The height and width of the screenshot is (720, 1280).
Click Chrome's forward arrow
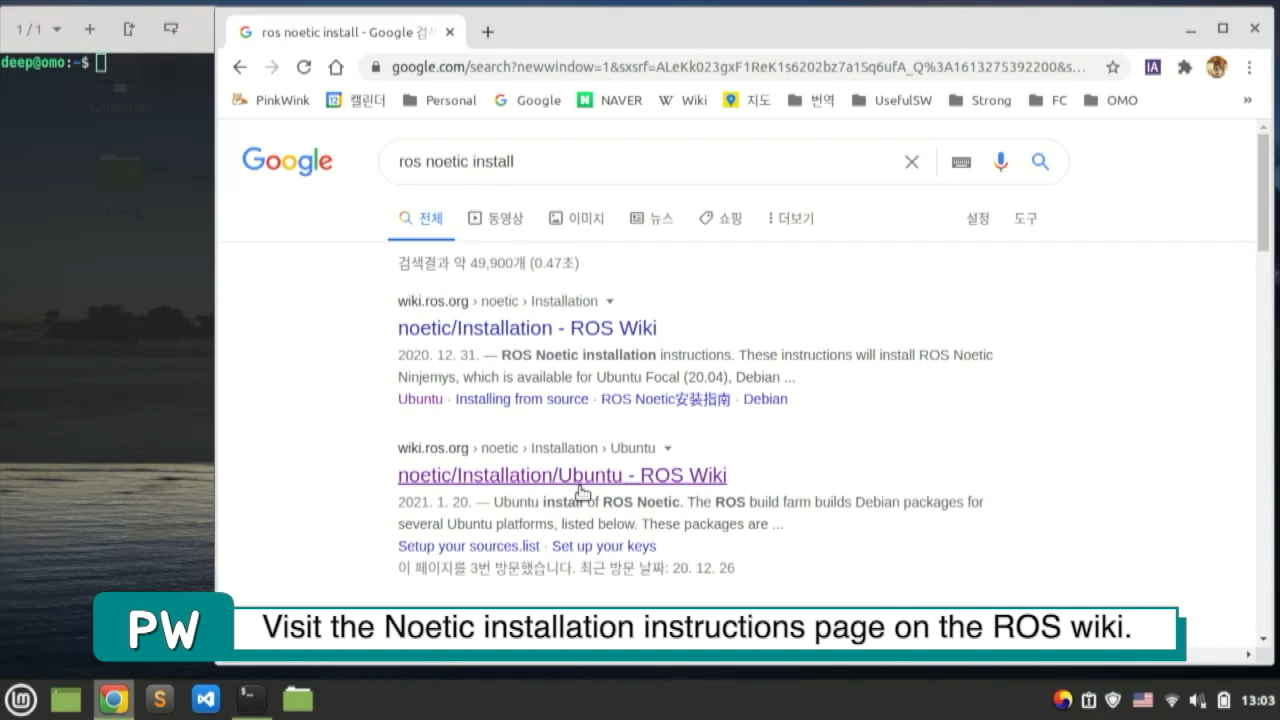click(271, 67)
